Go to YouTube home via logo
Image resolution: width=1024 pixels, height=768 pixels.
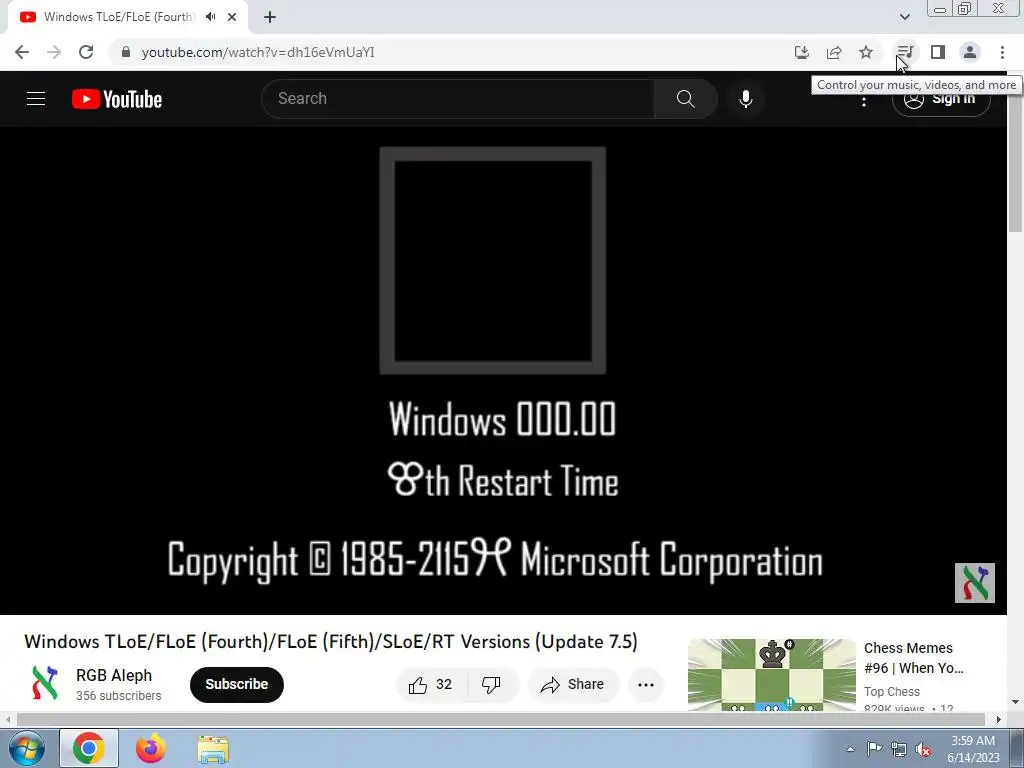pos(117,99)
